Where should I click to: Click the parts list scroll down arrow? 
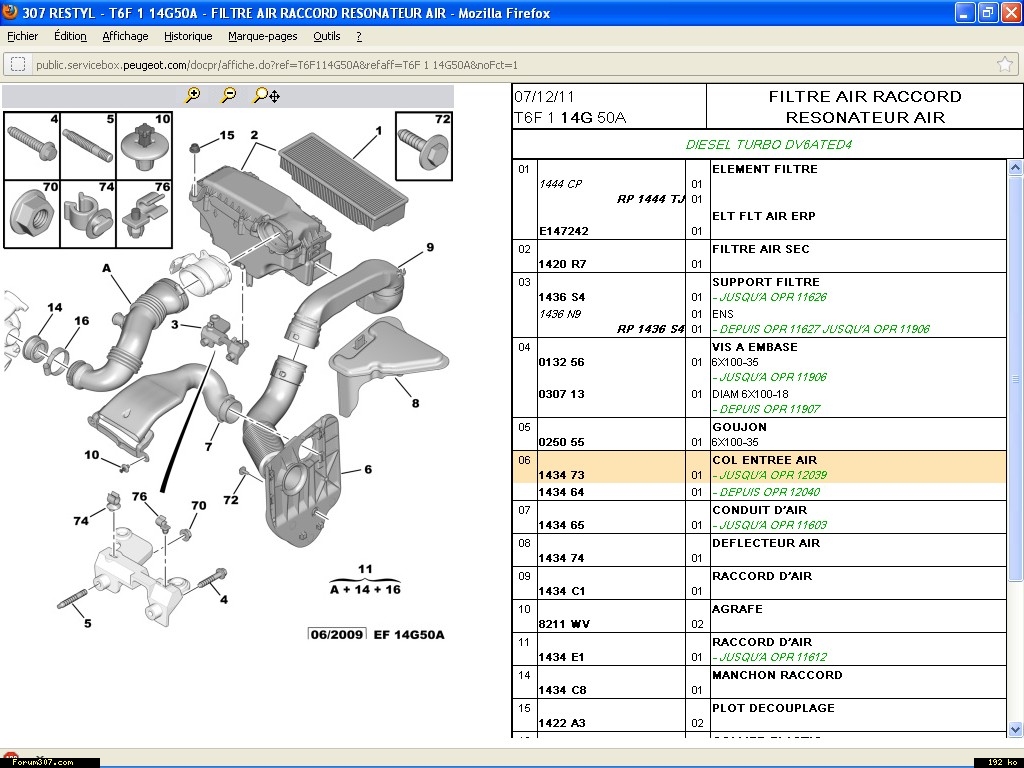tap(1015, 729)
